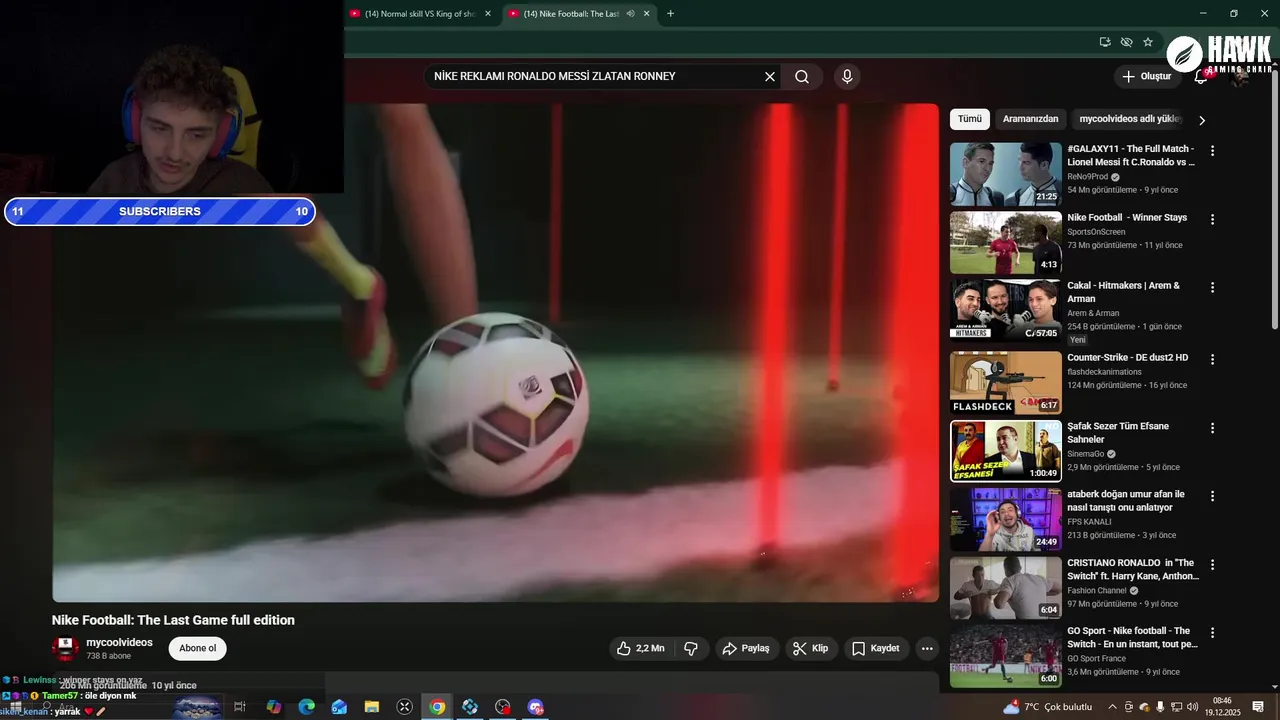
Task: Open Nike Football Winner Stays thumbnail
Action: 1006,243
